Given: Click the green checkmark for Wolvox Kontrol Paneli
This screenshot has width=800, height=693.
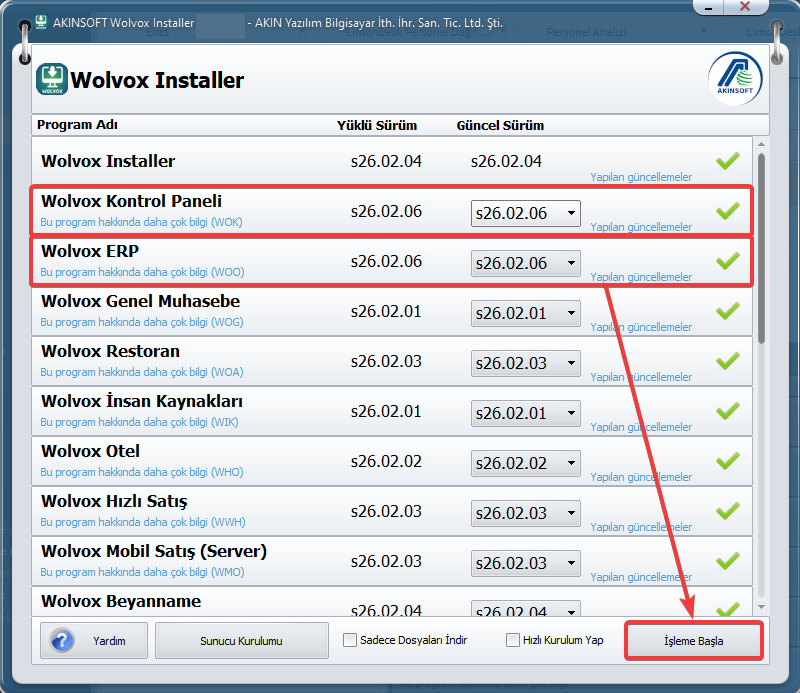Looking at the screenshot, I should [727, 211].
